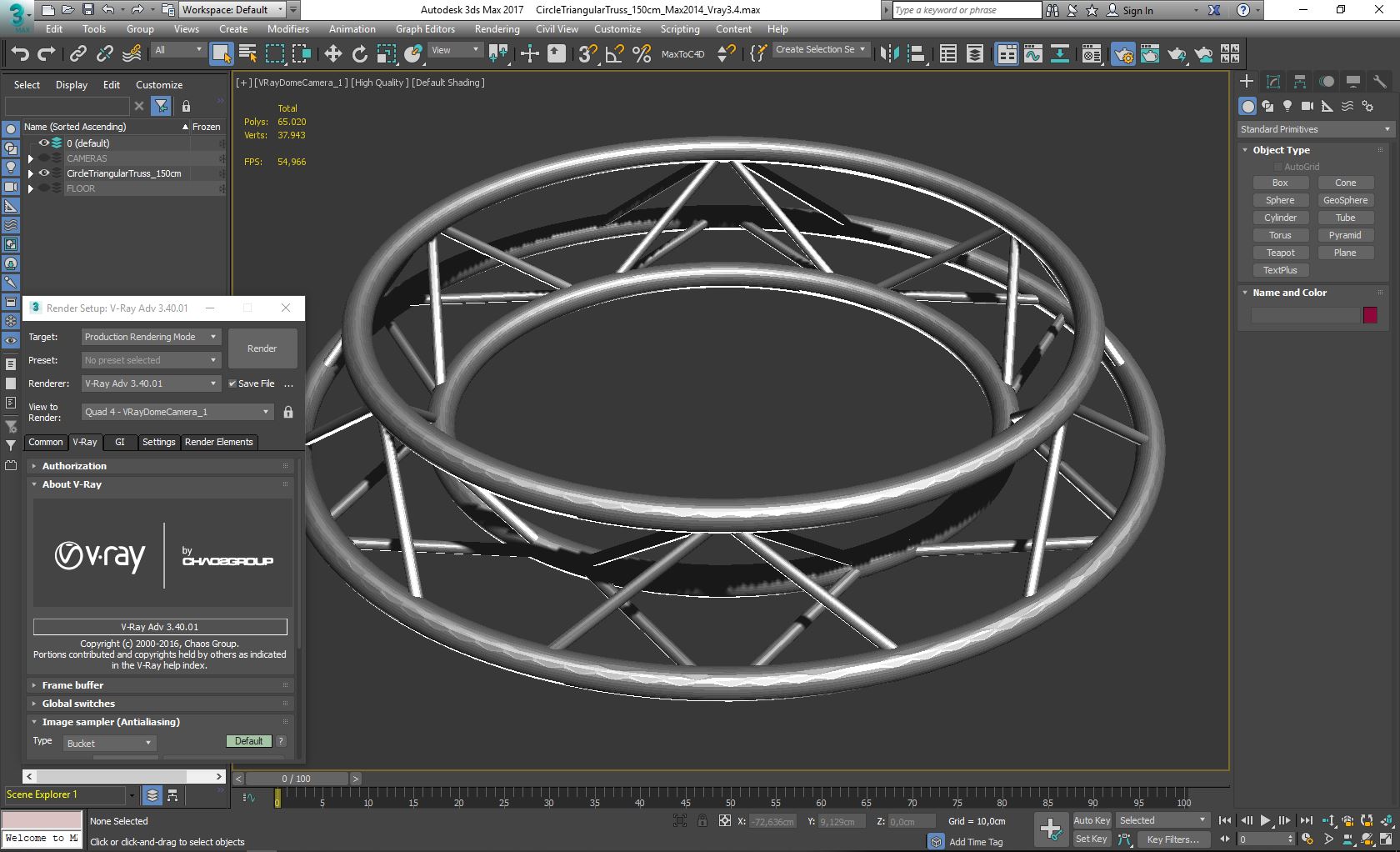Image resolution: width=1400 pixels, height=852 pixels.
Task: Click the object color swatch
Action: point(1370,315)
